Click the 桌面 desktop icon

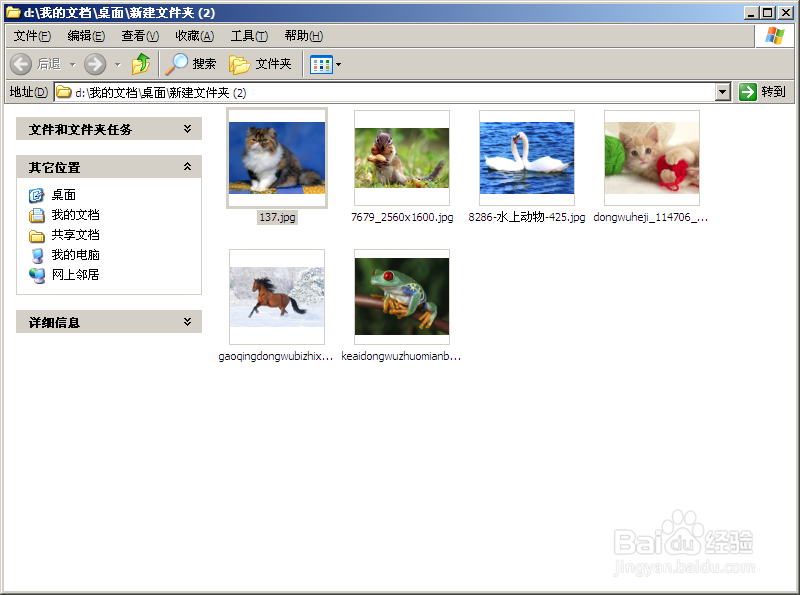pos(37,195)
